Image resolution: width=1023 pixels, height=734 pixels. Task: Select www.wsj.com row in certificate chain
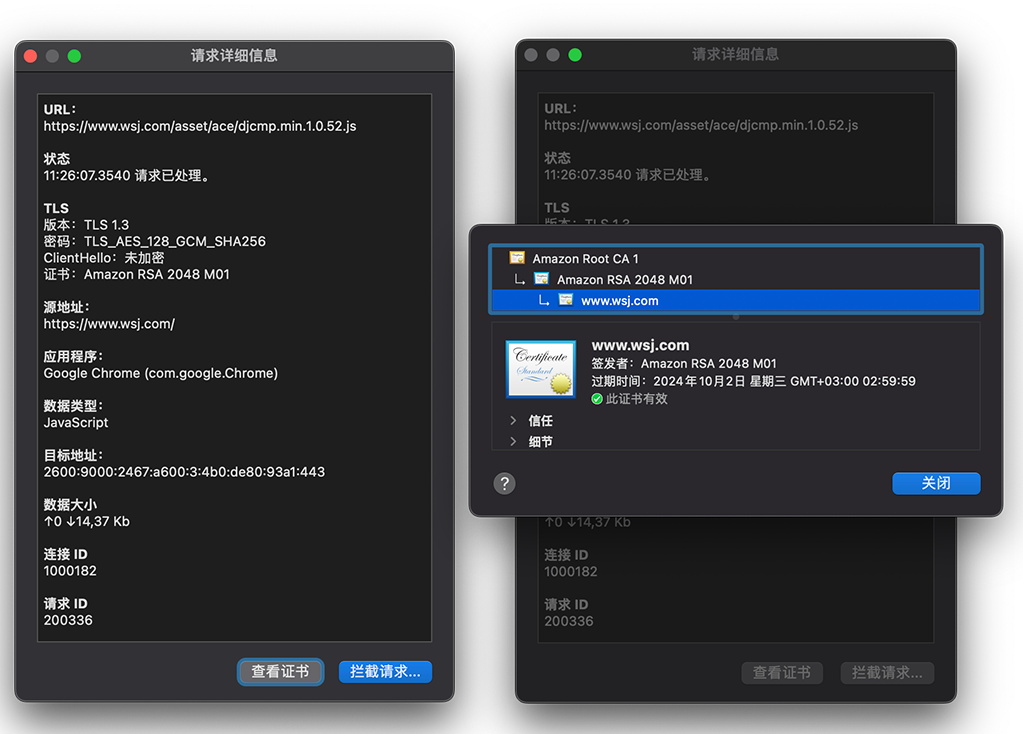(735, 300)
